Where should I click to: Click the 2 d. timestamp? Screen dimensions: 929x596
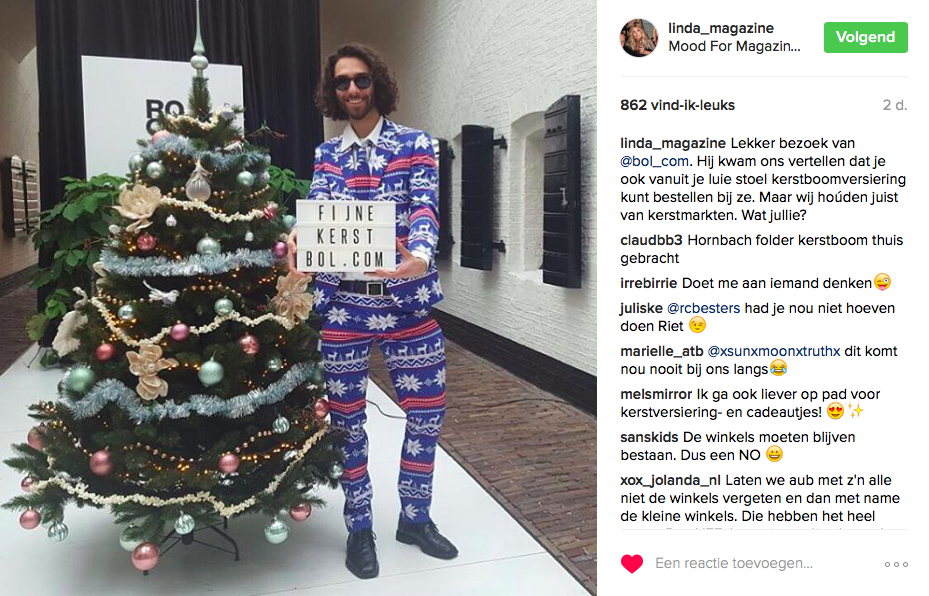(895, 105)
